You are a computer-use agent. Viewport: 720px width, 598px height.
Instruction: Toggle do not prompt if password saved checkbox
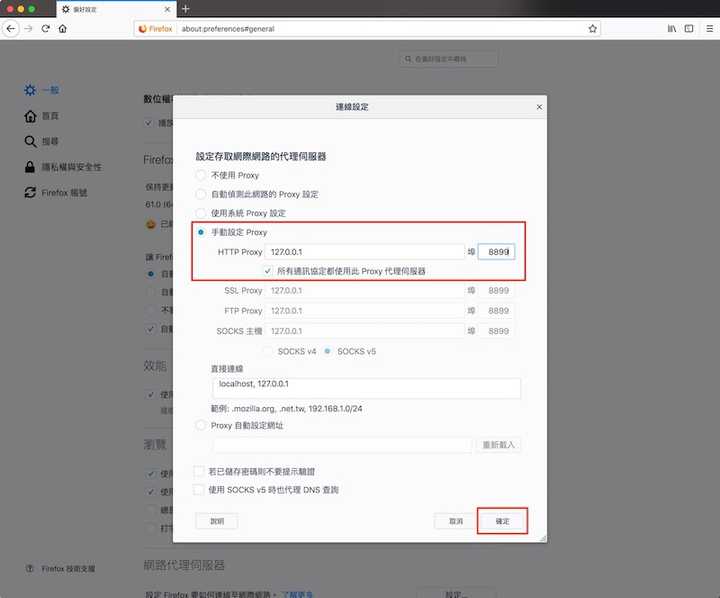[199, 471]
